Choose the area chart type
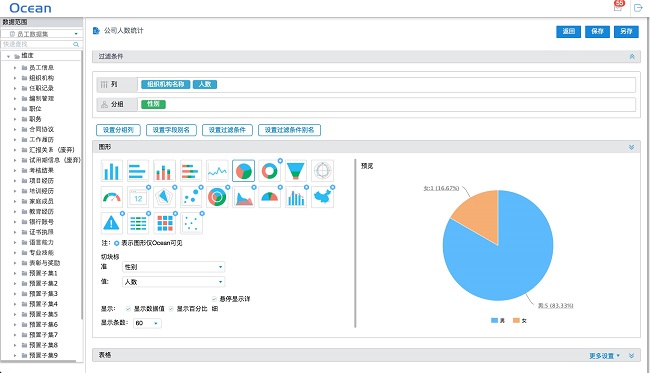 [x=243, y=197]
